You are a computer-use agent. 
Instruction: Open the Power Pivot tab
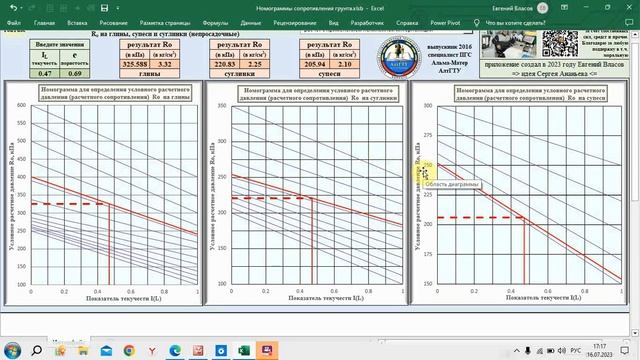(x=445, y=23)
